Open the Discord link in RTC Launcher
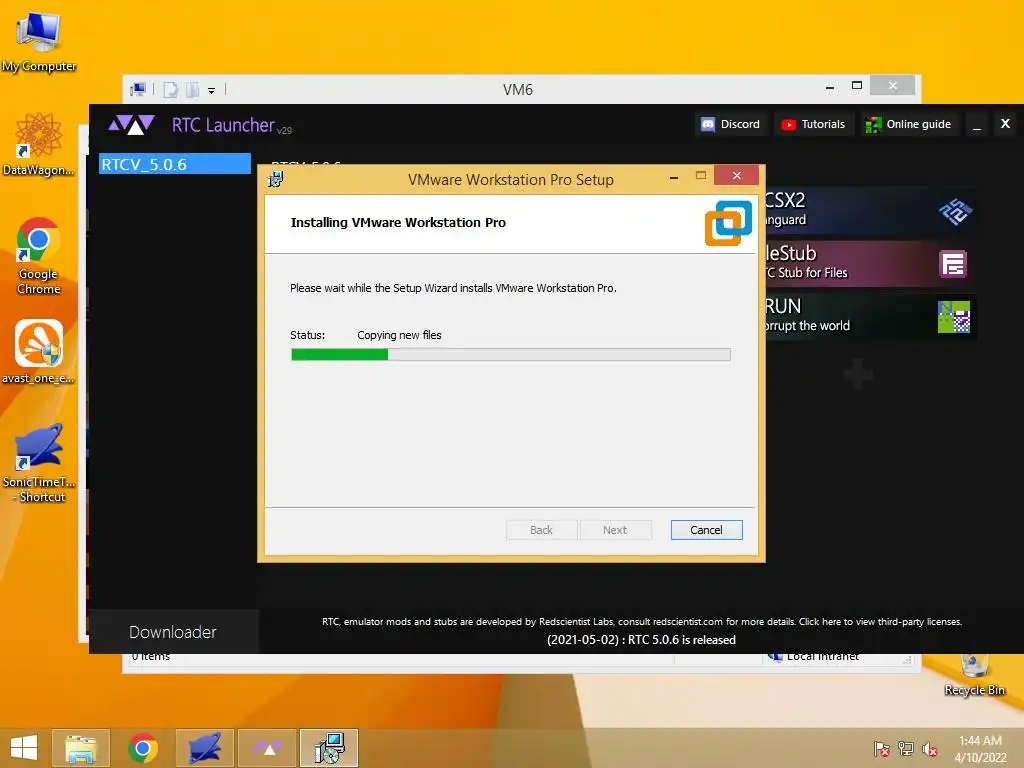The height and width of the screenshot is (768, 1024). click(x=730, y=124)
